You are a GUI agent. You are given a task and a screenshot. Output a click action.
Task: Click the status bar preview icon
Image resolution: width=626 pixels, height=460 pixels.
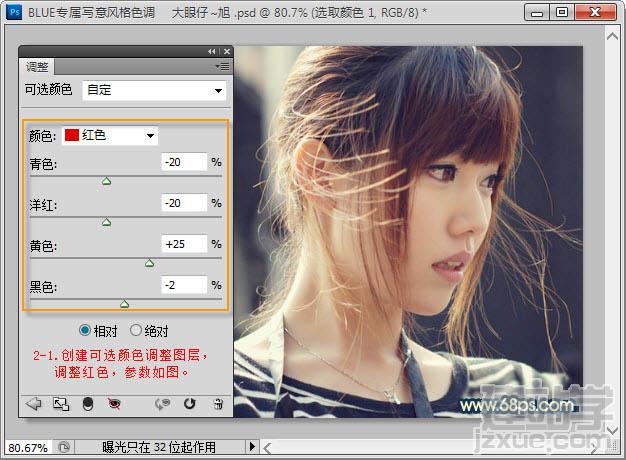(x=64, y=447)
